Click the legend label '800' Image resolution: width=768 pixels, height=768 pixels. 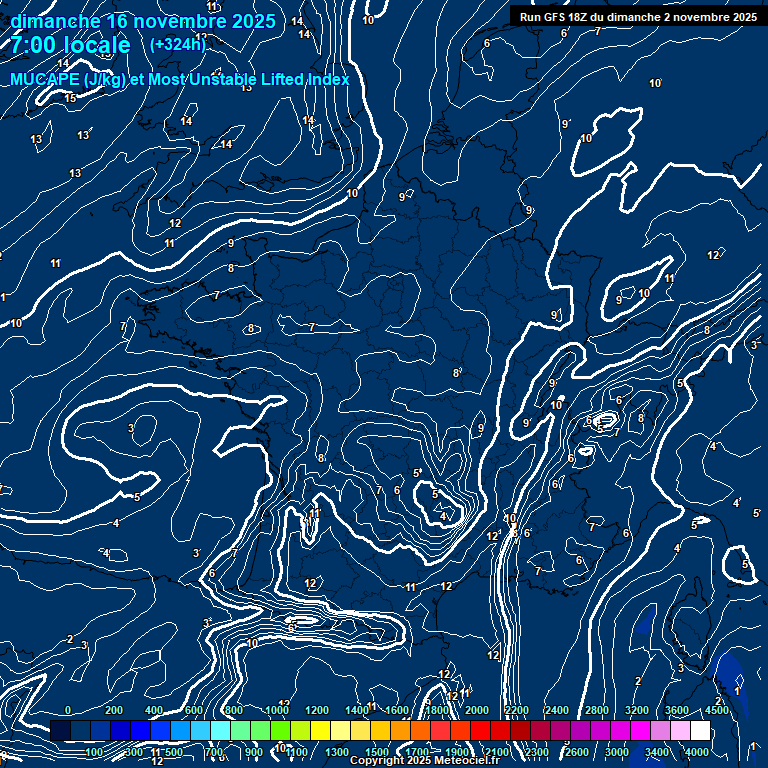[x=234, y=710]
